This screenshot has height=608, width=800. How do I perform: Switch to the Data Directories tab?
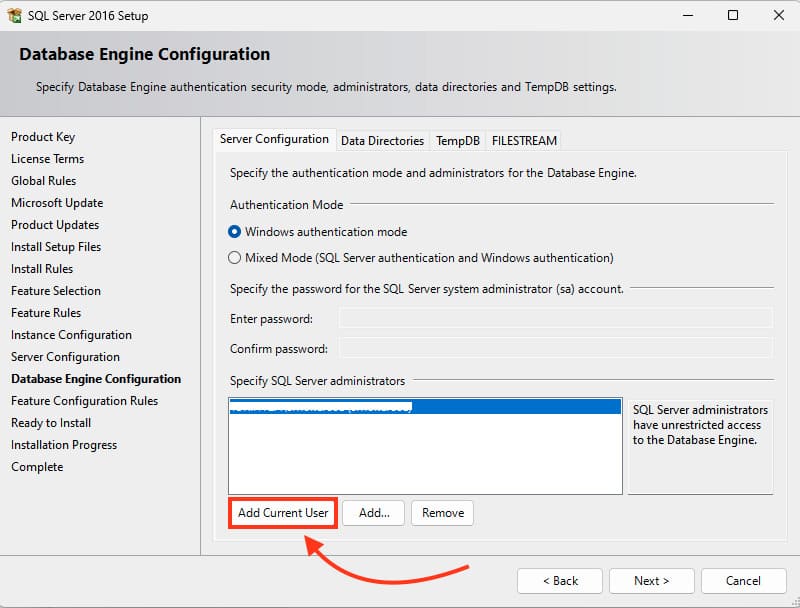pyautogui.click(x=382, y=141)
